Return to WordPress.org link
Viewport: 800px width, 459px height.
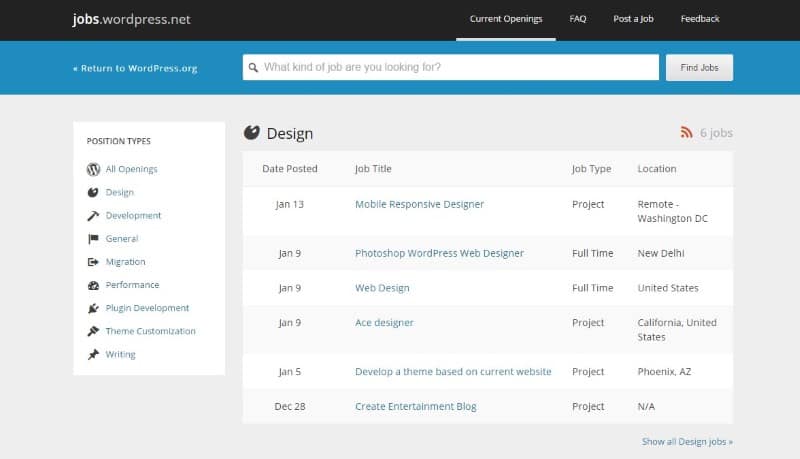pyautogui.click(x=135, y=68)
